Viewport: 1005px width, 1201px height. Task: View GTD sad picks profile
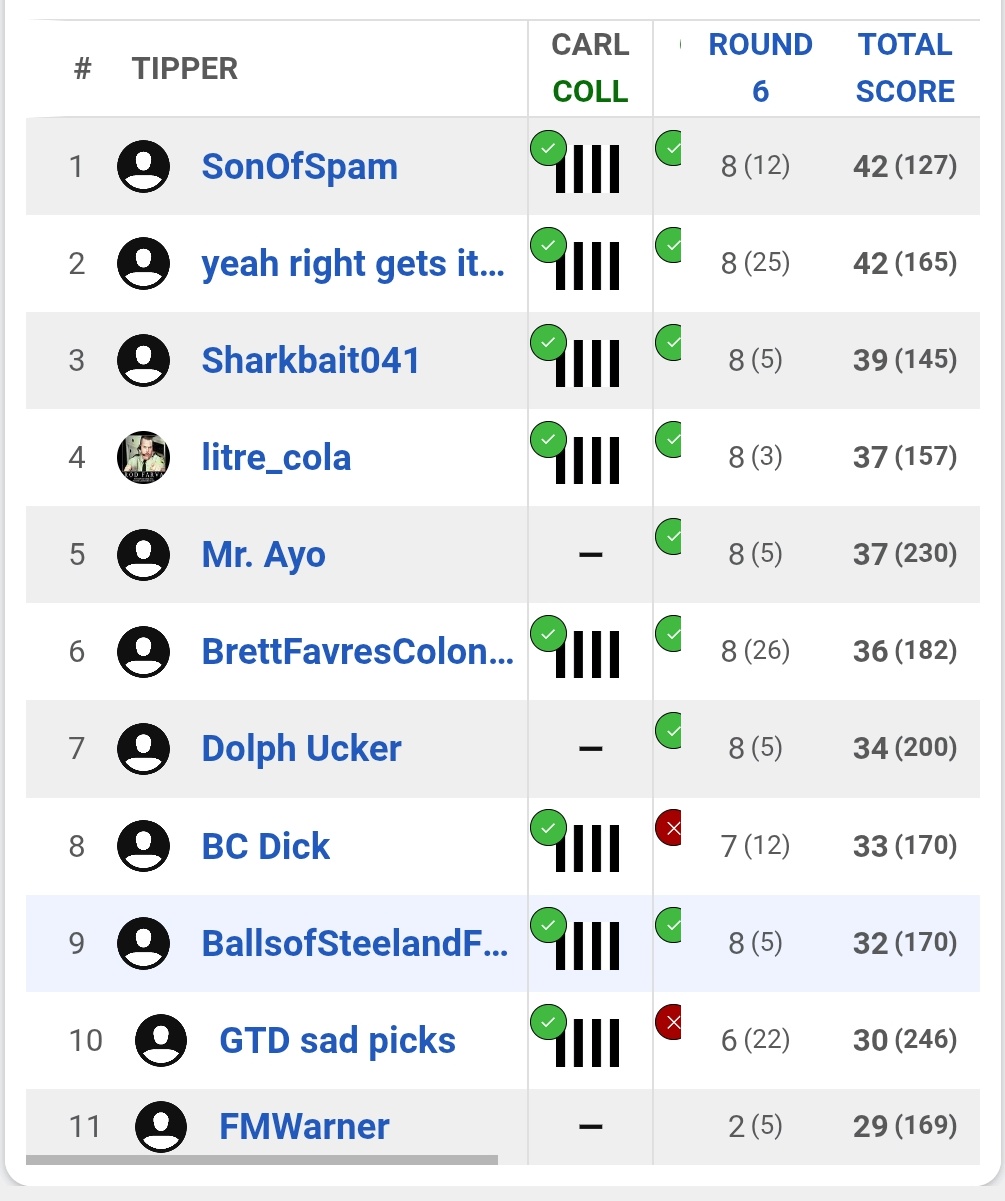[x=337, y=1041]
